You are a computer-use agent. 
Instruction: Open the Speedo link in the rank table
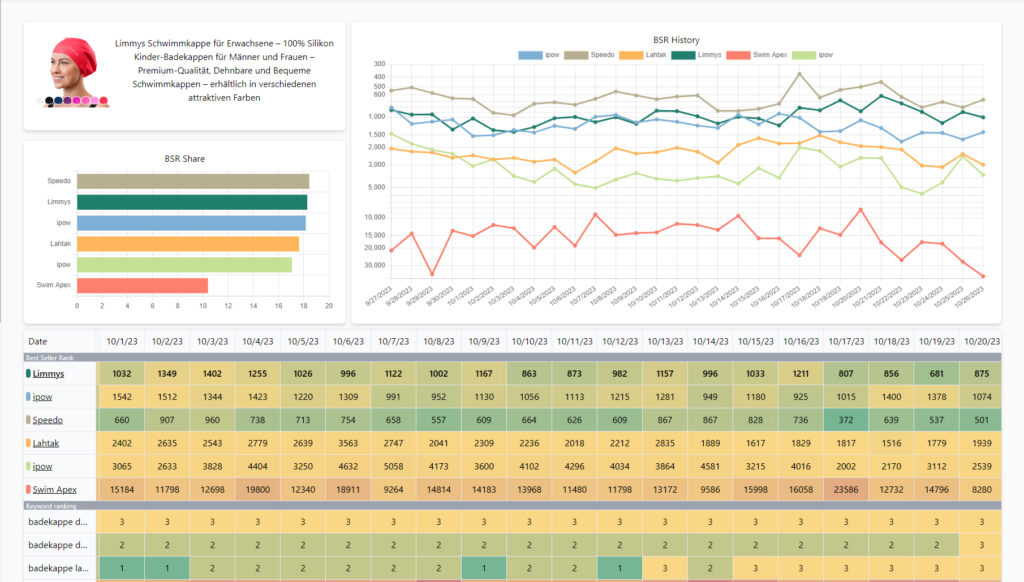pyautogui.click(x=48, y=420)
